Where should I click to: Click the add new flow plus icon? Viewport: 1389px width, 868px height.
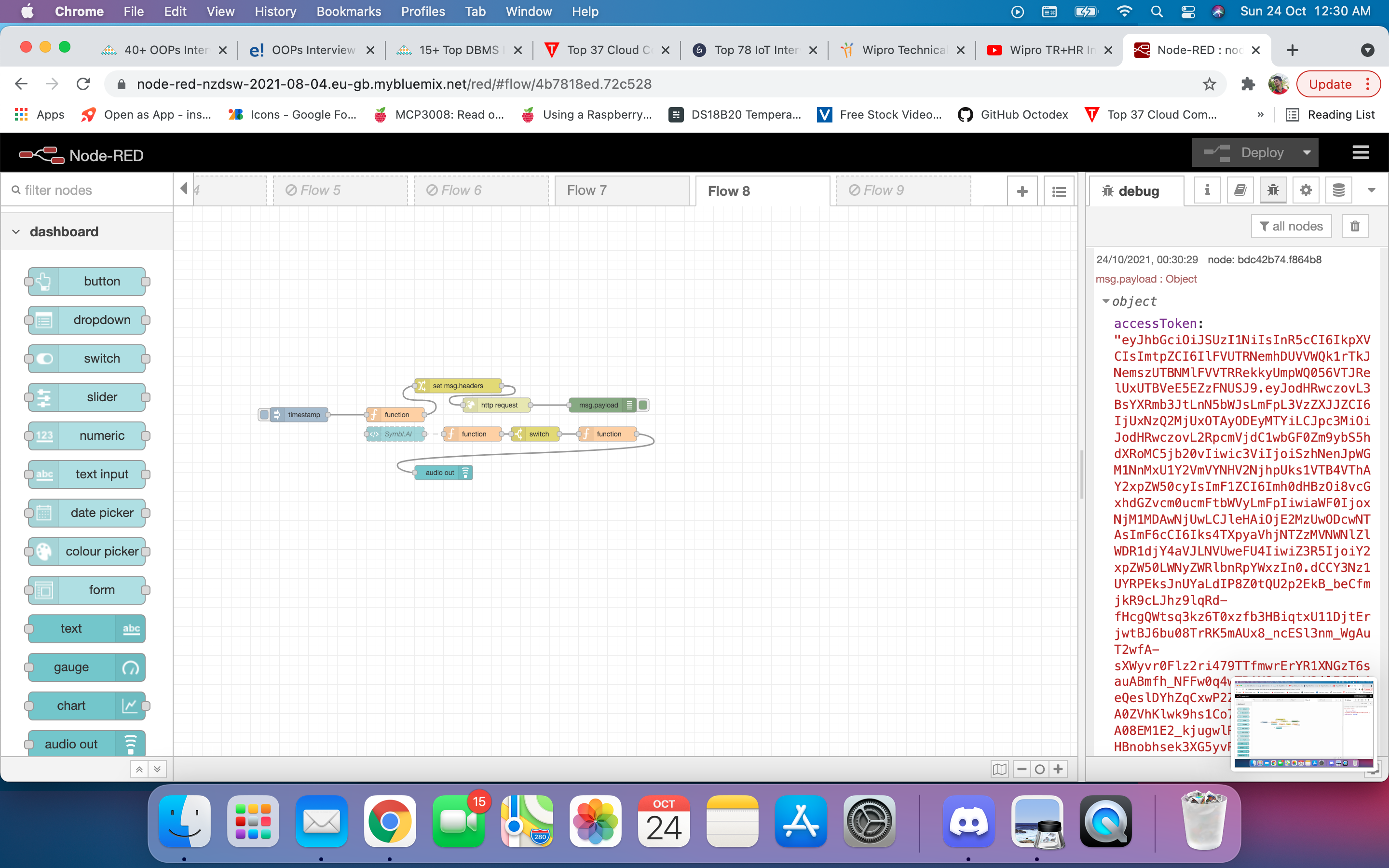1021,192
